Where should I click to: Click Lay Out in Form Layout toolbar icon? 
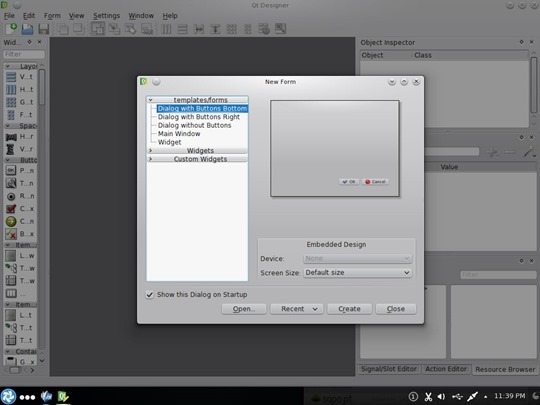click(x=248, y=29)
